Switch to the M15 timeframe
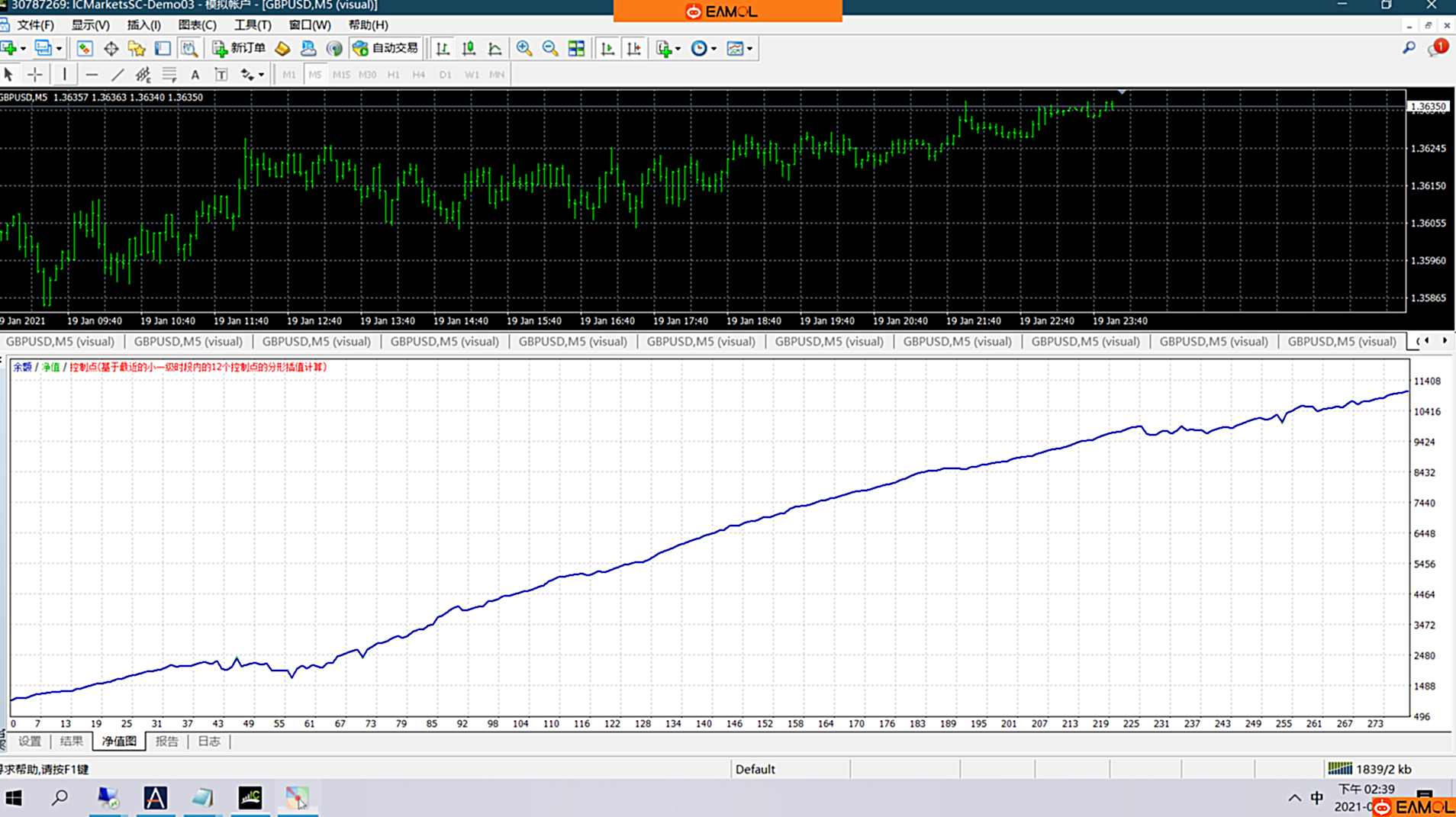This screenshot has height=817, width=1456. [x=341, y=74]
